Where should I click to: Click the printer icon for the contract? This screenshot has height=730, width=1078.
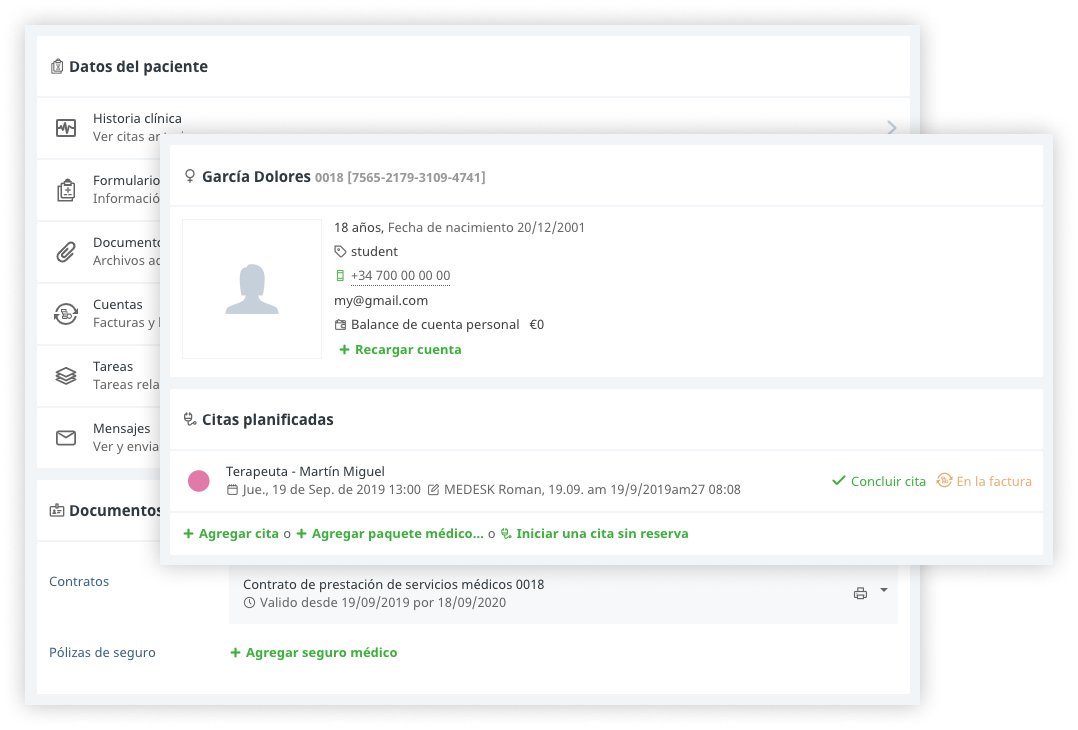tap(860, 593)
